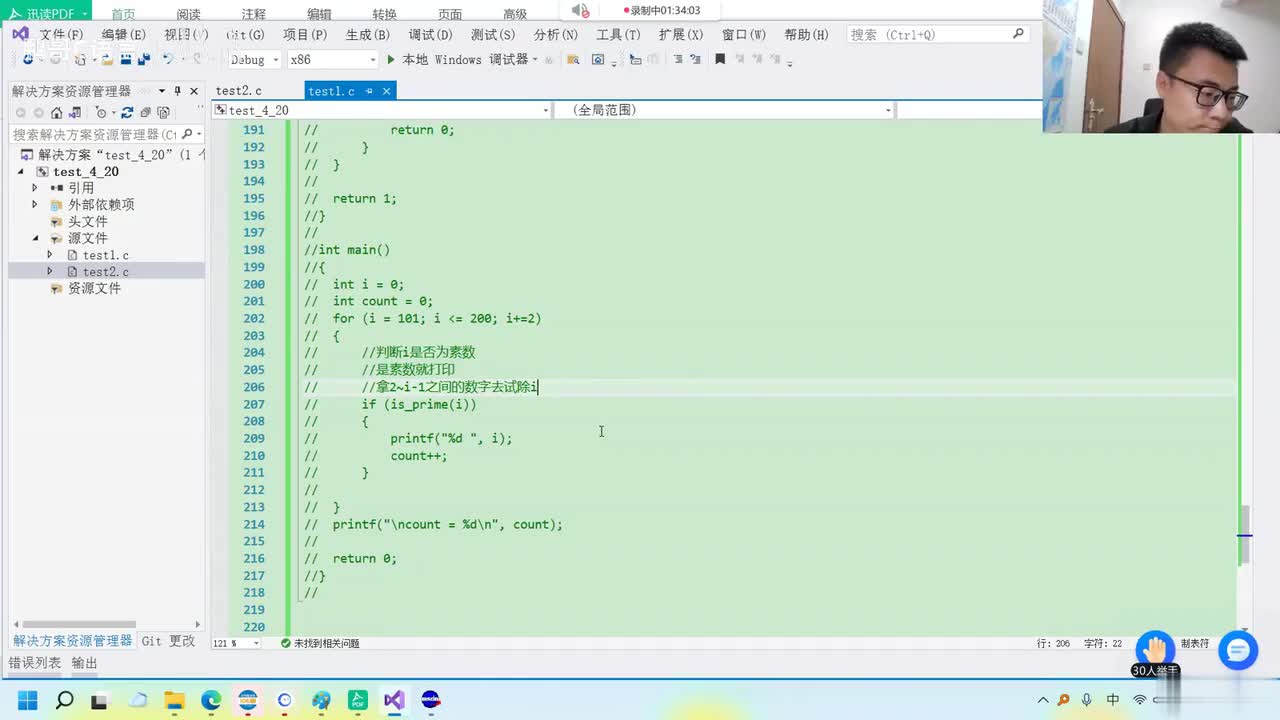Screen dimensions: 1280x720
Task: Click the blue chat bubble icon
Action: (1238, 651)
